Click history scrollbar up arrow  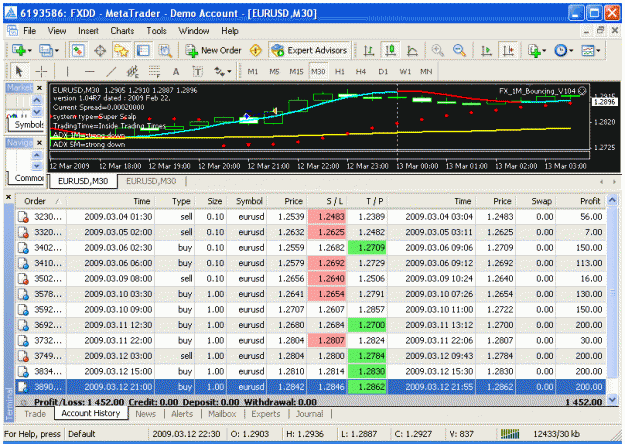click(613, 200)
